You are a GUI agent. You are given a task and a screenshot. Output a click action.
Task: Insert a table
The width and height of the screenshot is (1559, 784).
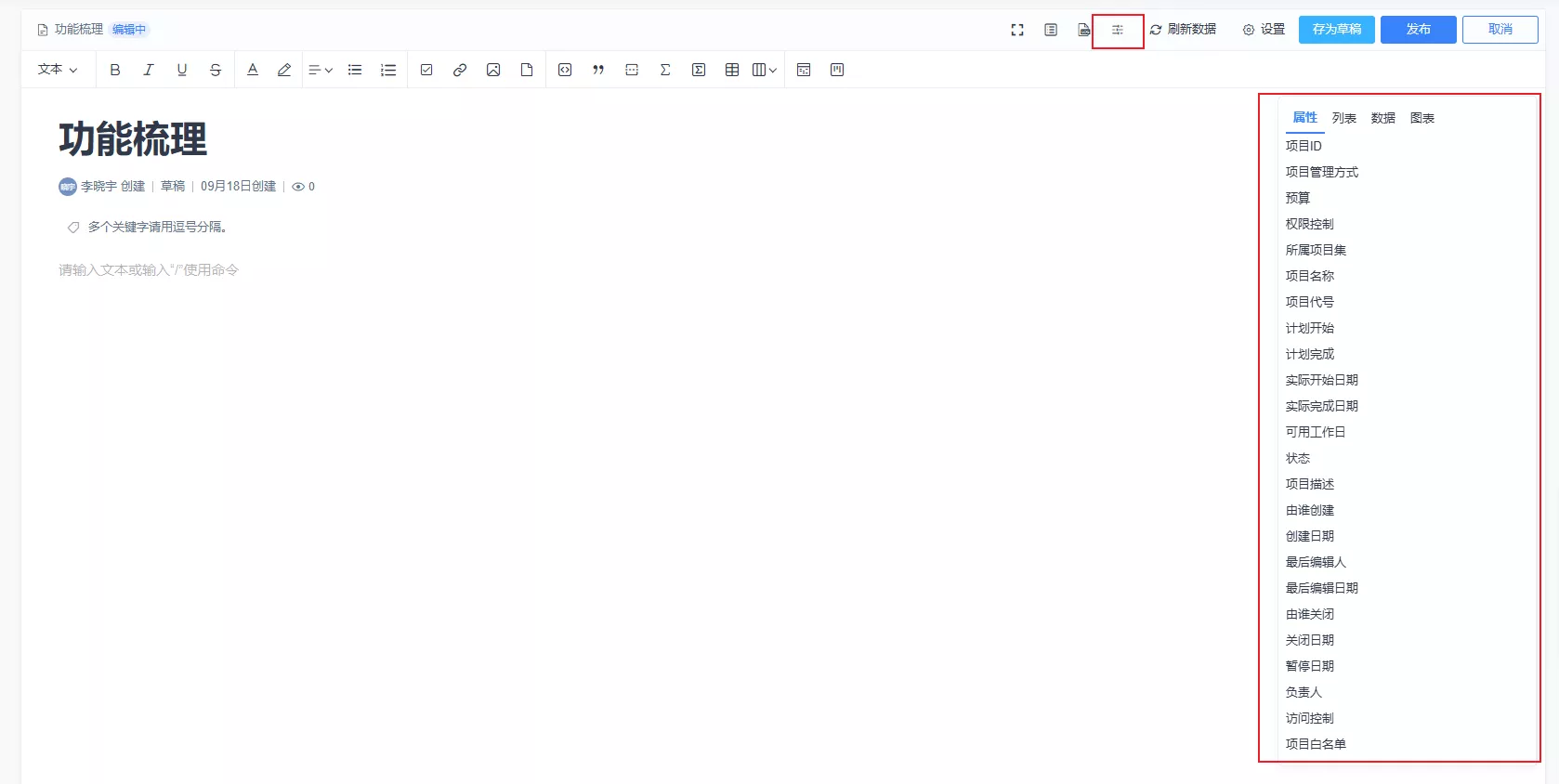coord(732,70)
